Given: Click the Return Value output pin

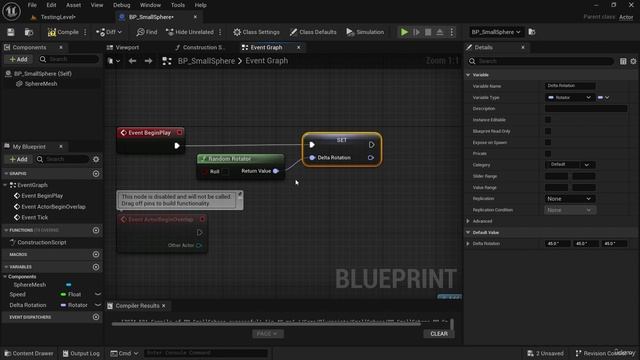Looking at the screenshot, I should 276,171.
